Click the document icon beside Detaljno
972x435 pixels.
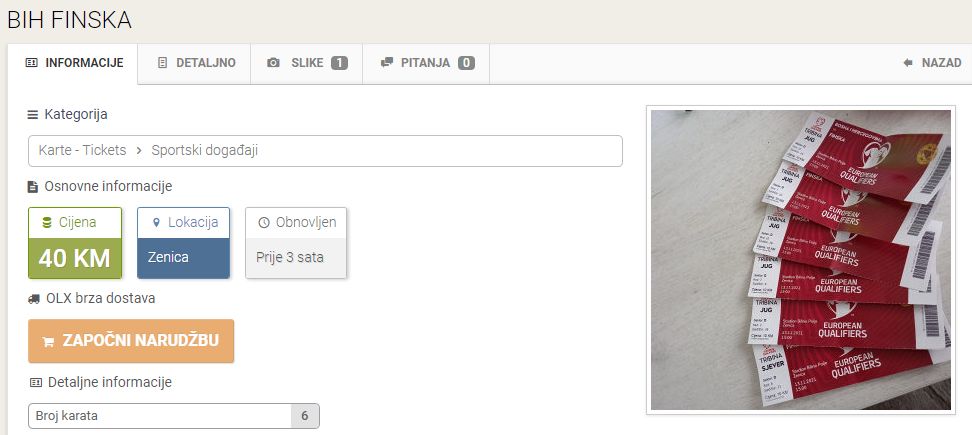pos(162,63)
